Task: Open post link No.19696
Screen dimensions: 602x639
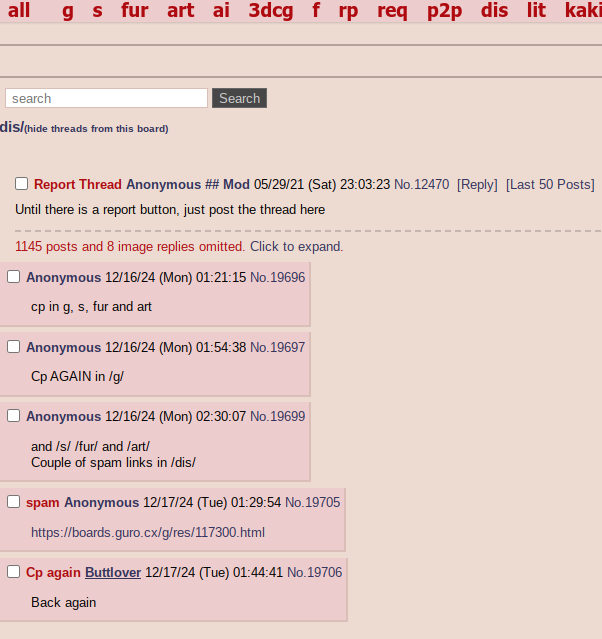Action: click(278, 278)
